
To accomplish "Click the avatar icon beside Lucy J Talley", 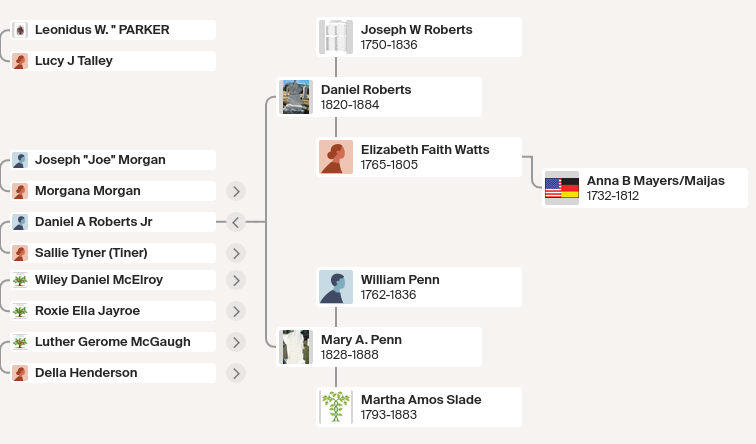I will coord(20,61).
